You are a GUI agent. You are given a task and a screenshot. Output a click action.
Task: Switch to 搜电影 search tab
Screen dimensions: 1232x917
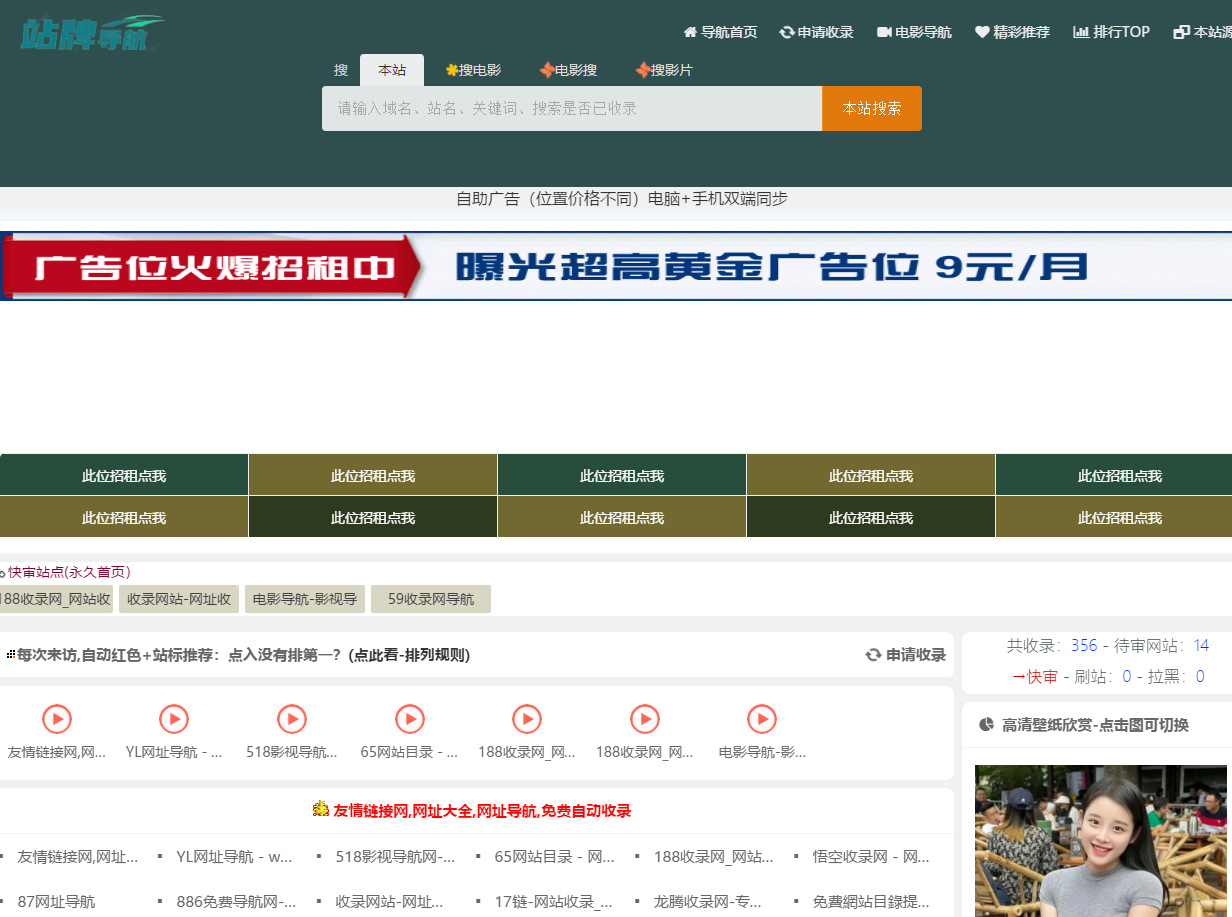(x=474, y=70)
